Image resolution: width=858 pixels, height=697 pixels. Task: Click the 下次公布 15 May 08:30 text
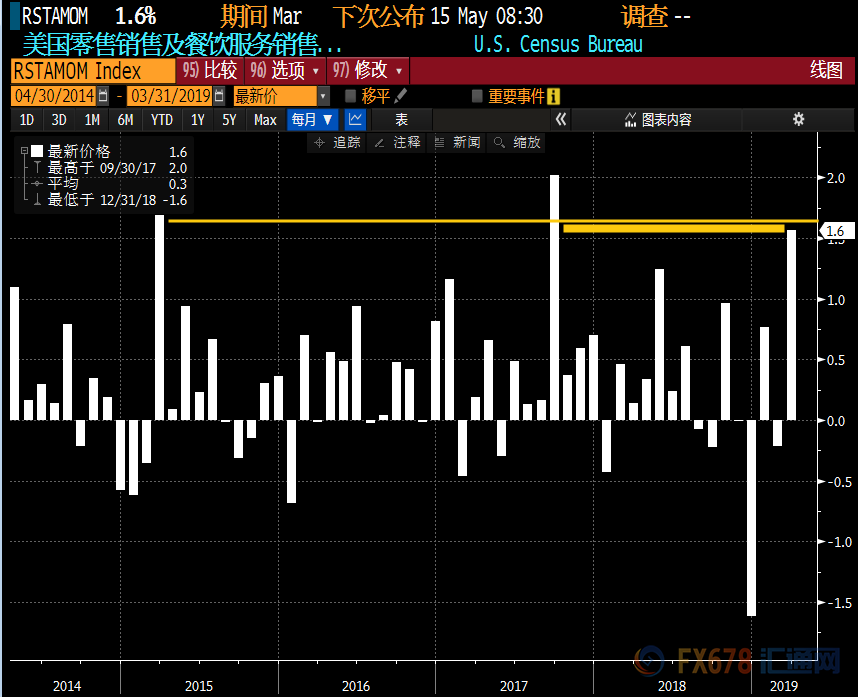click(x=438, y=16)
